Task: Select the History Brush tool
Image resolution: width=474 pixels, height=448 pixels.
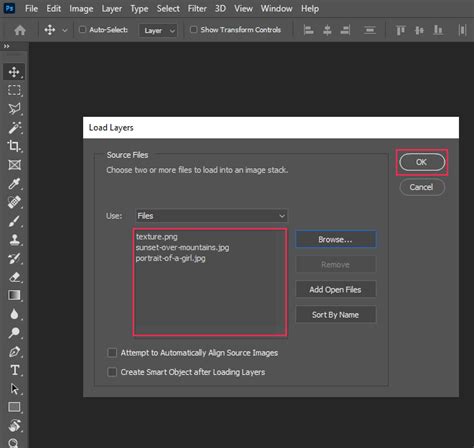Action: pos(14,258)
